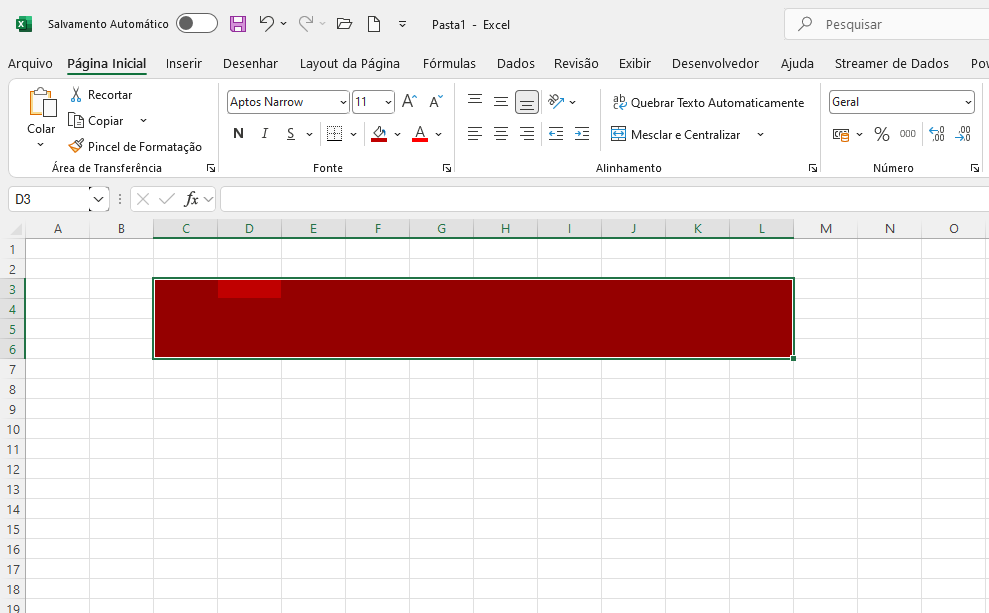Click the Pesquisar search box
The image size is (989, 613).
point(890,24)
